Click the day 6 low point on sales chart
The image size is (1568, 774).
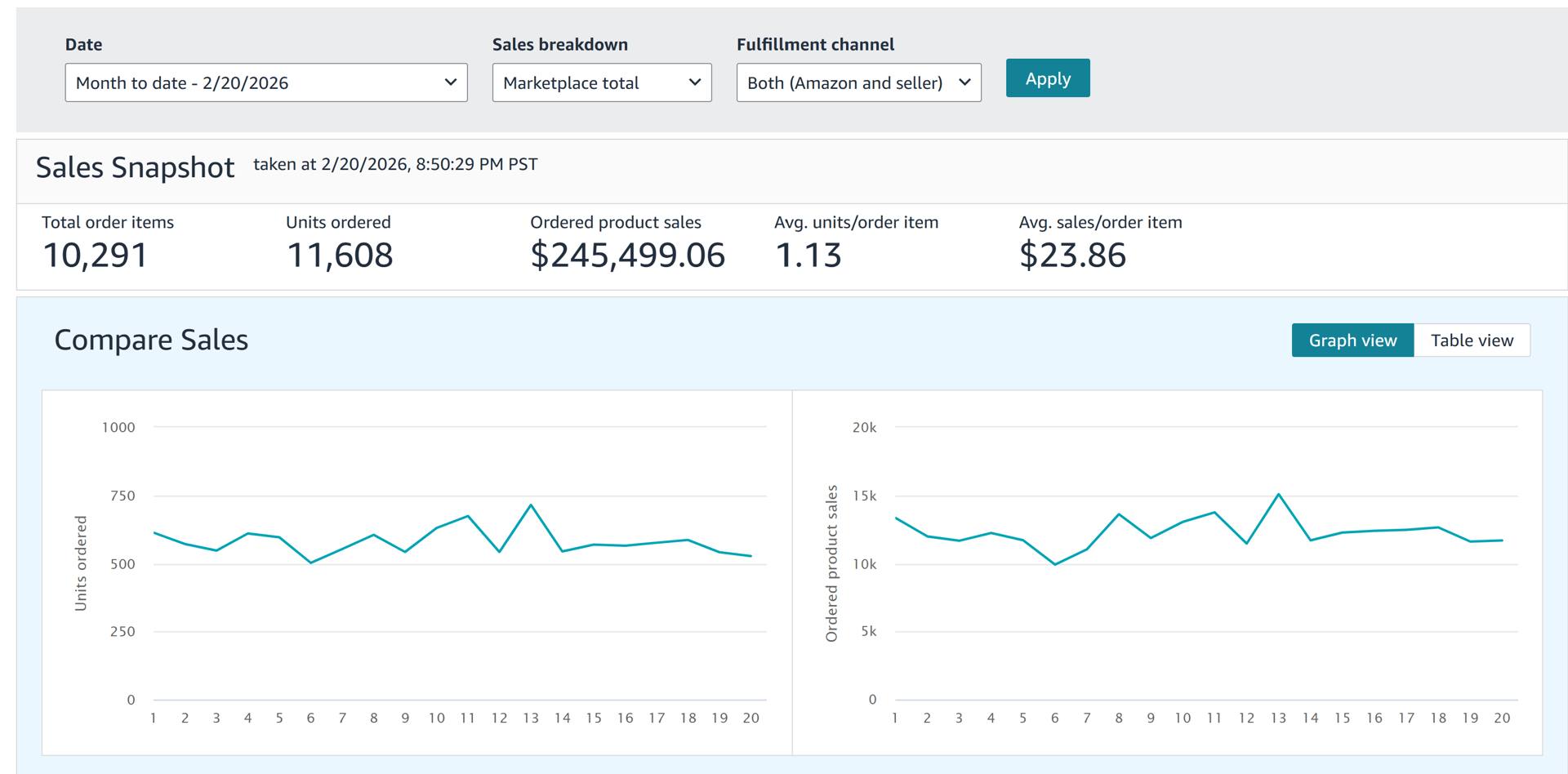(x=1055, y=564)
